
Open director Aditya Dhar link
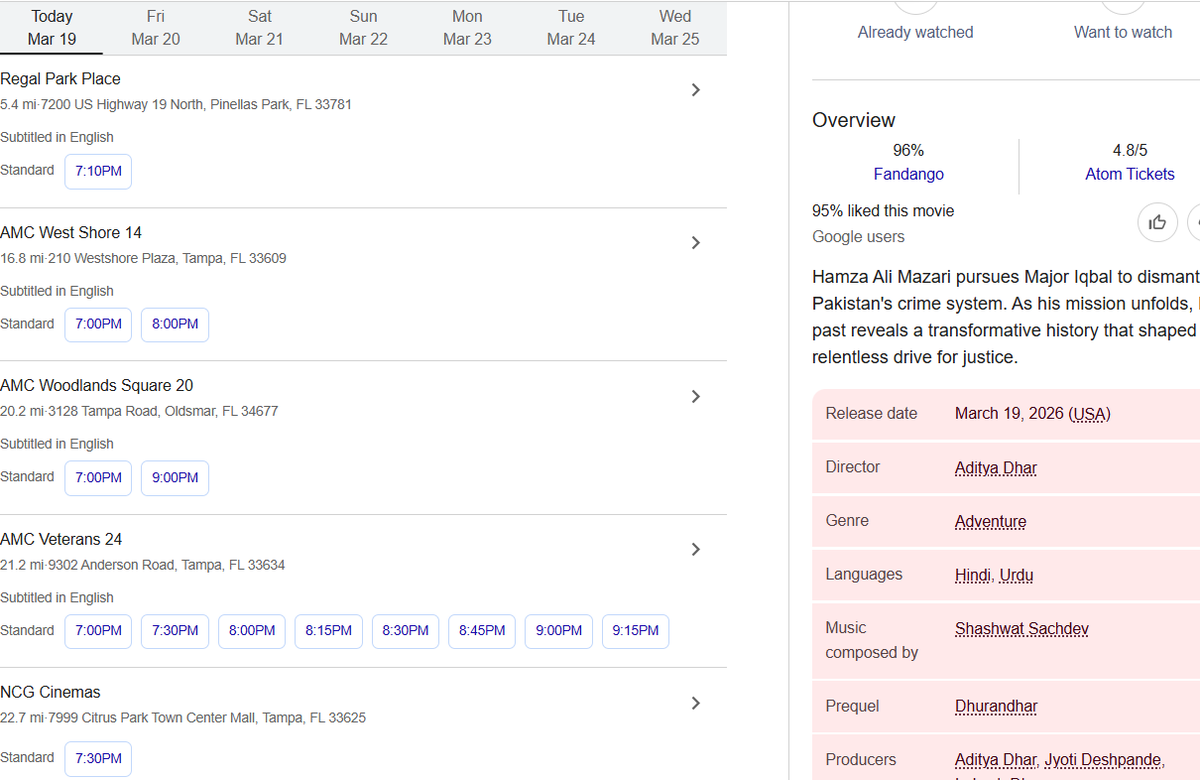tap(996, 468)
